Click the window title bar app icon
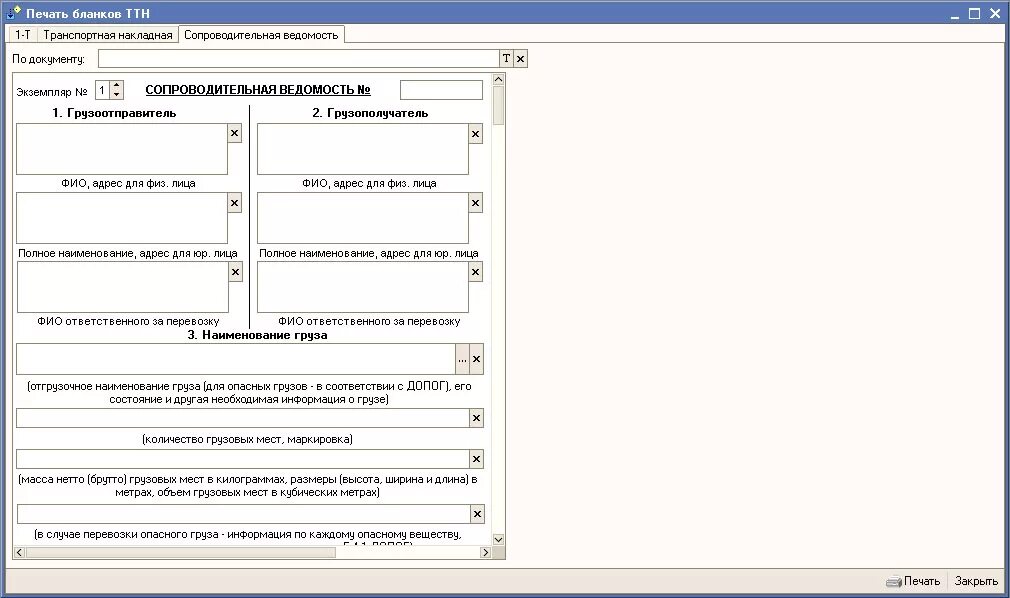1010x598 pixels. [14, 12]
